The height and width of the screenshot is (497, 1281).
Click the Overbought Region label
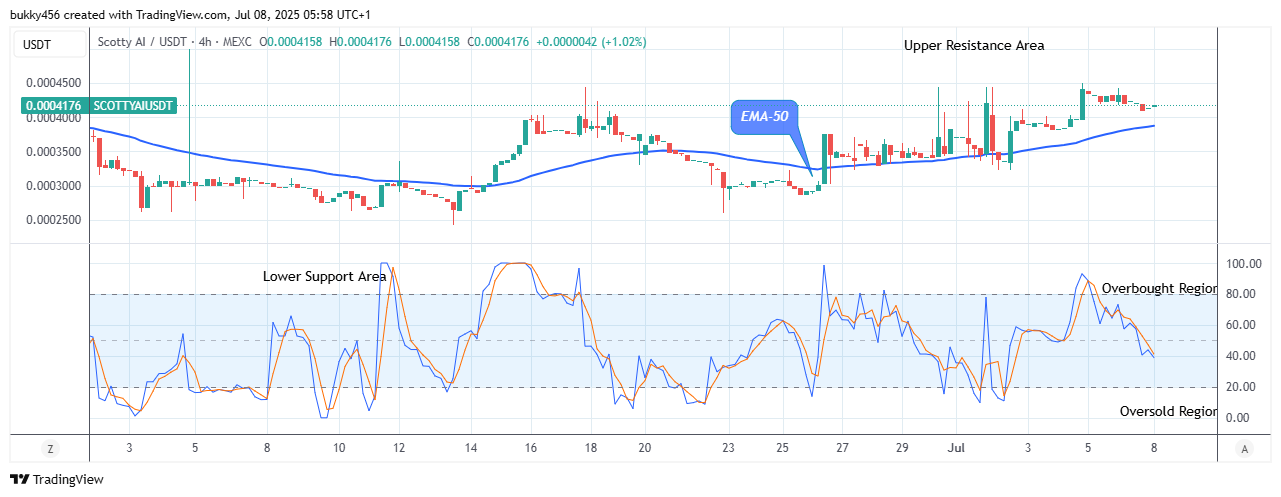point(1159,289)
